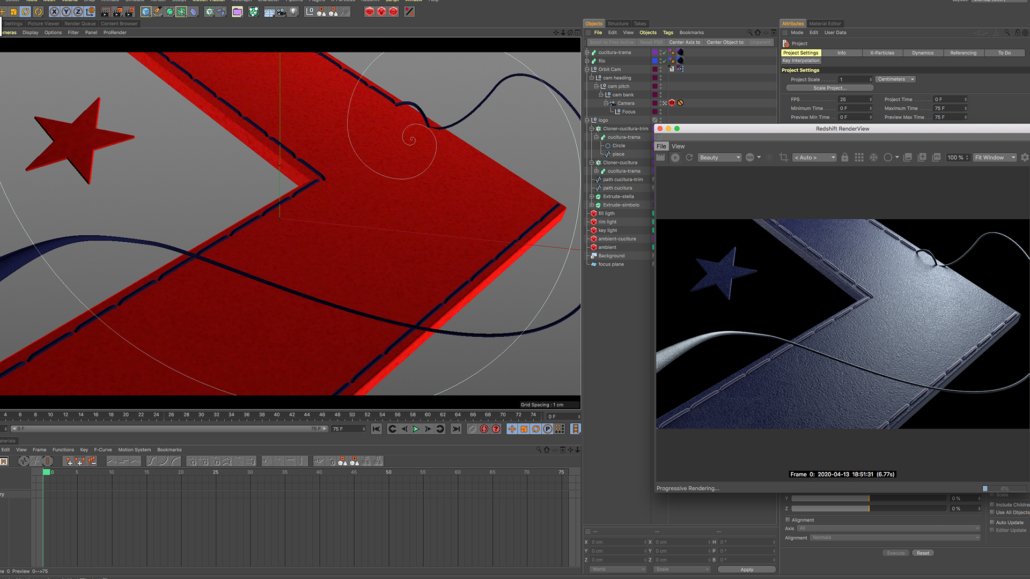
Task: Go to start of timeline
Action: 376,429
